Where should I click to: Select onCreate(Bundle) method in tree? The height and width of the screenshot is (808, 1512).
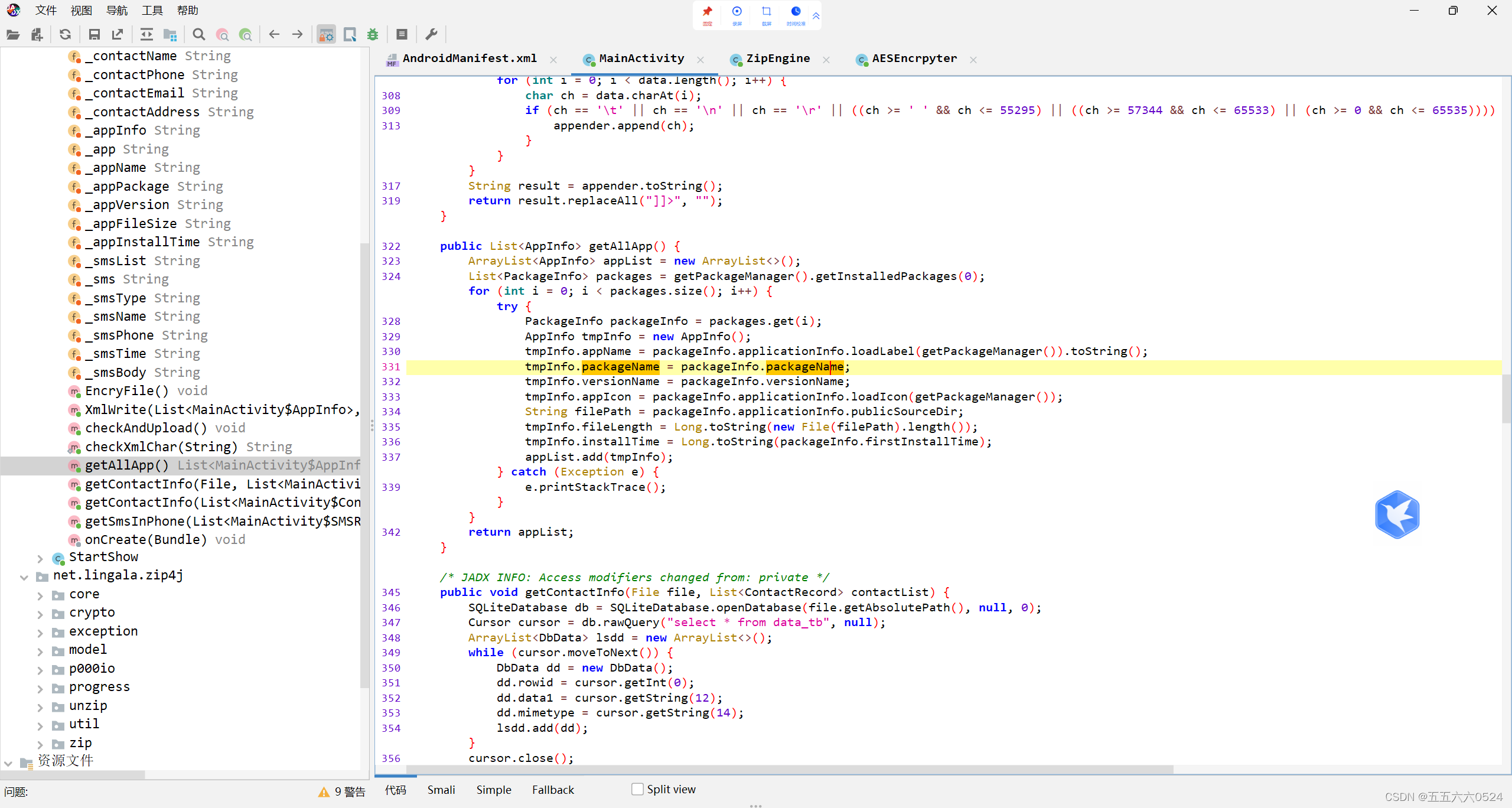click(157, 540)
